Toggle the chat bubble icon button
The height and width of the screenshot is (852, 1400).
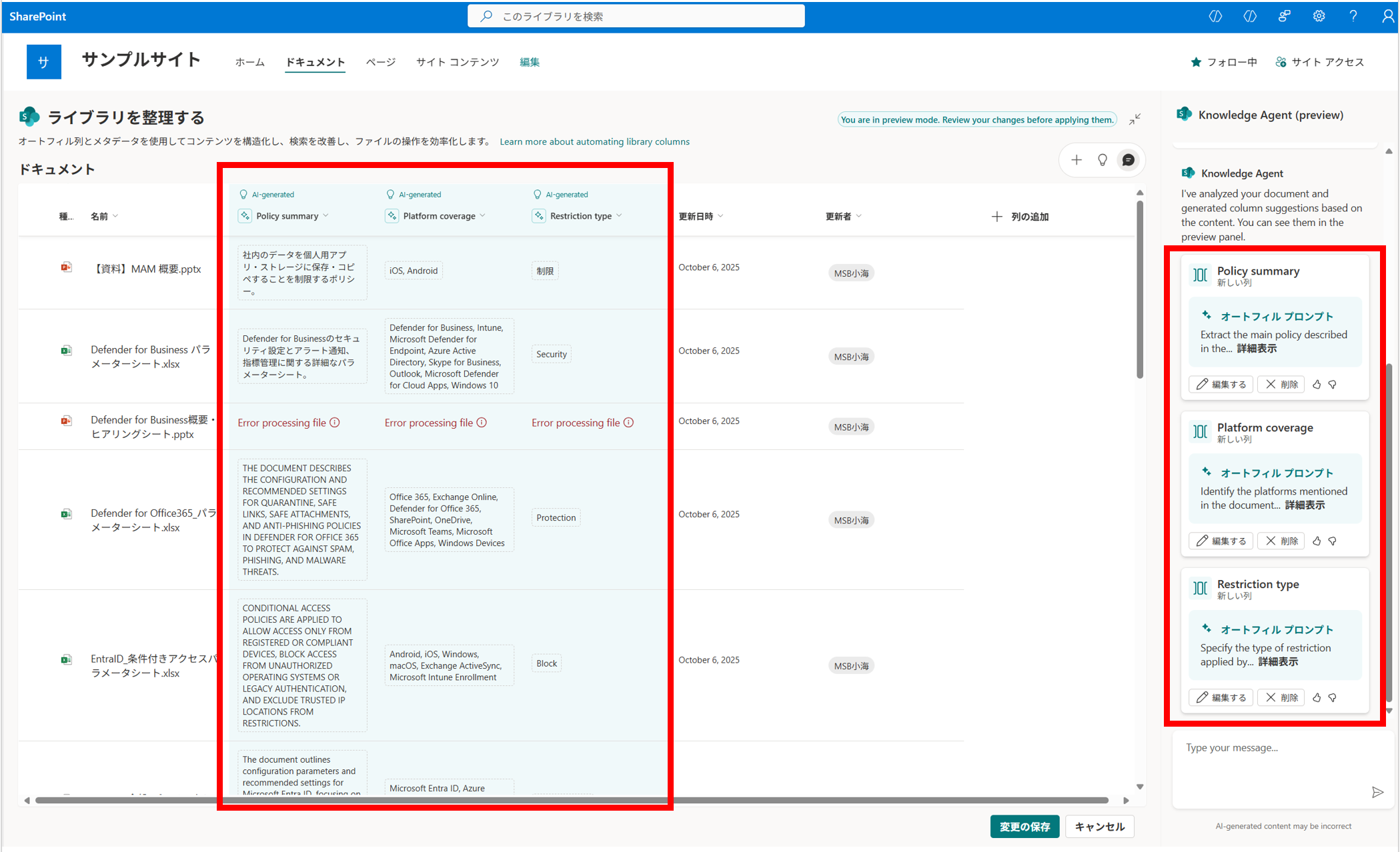[1129, 160]
